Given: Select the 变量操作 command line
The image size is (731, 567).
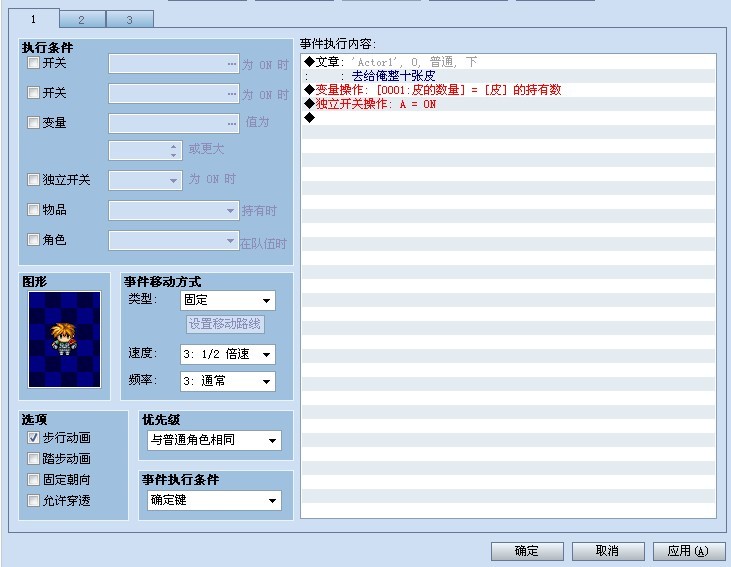Looking at the screenshot, I should 508,90.
